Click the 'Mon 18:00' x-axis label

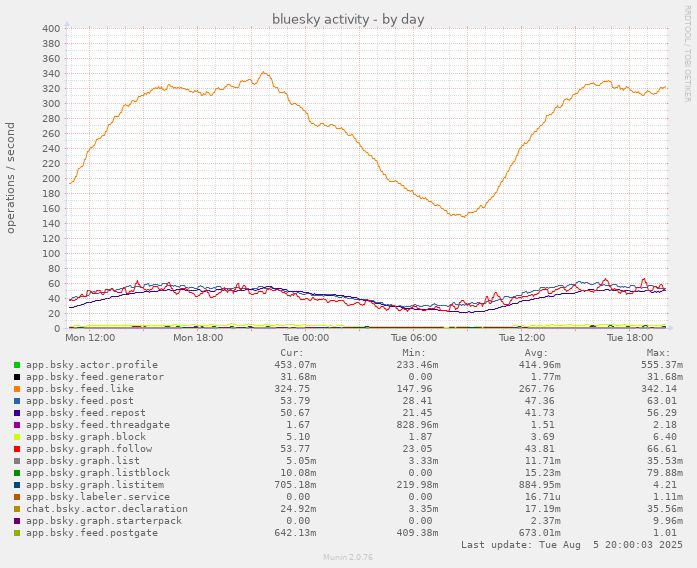click(x=198, y=338)
